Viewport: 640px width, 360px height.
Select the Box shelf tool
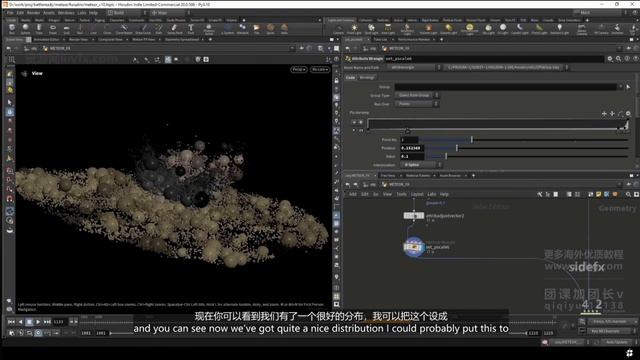click(11, 29)
